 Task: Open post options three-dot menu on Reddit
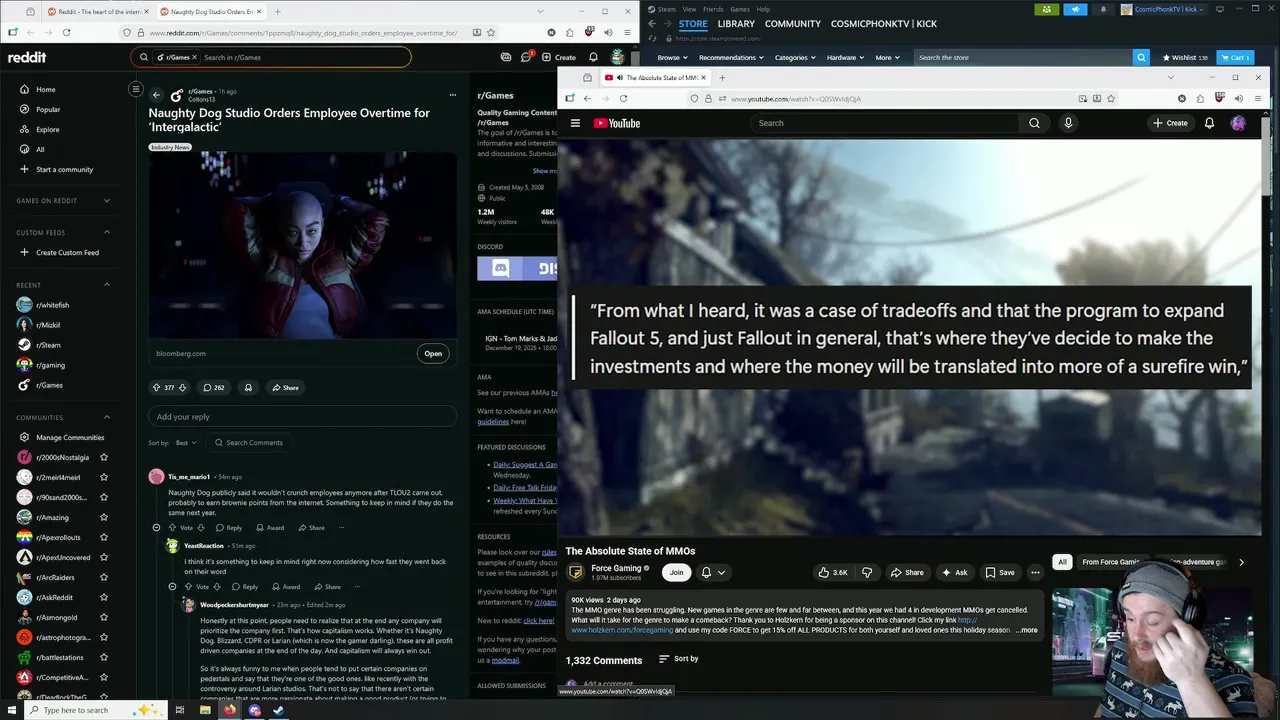[x=453, y=95]
